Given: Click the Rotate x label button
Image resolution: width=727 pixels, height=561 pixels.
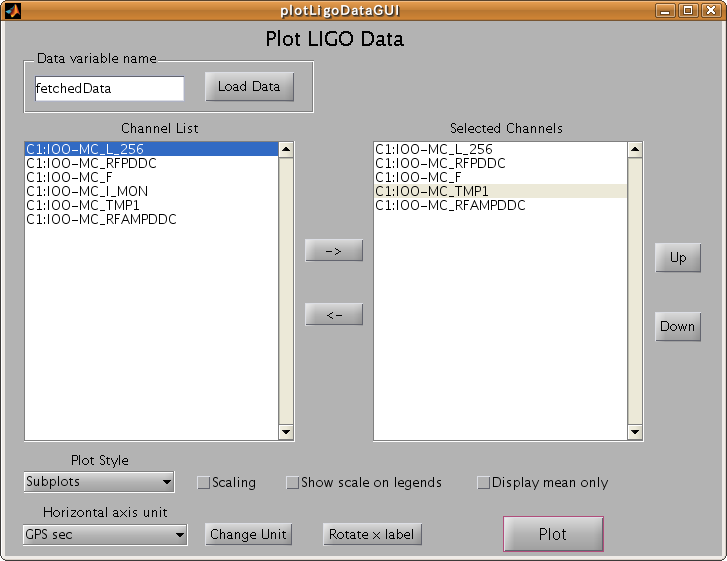Looking at the screenshot, I should pos(372,534).
